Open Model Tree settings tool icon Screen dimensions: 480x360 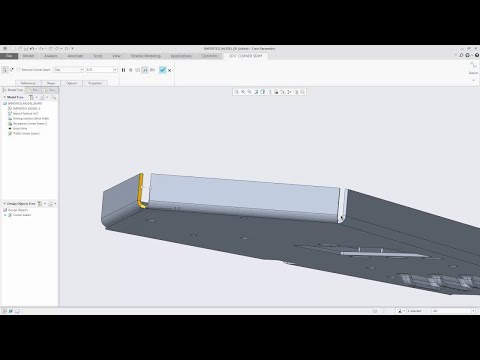(31, 97)
